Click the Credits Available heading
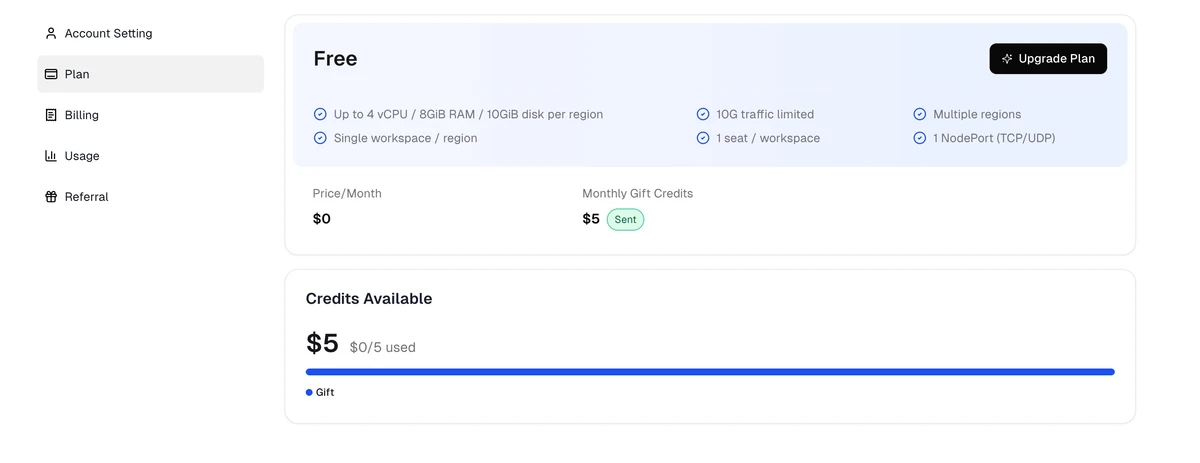The image size is (1200, 463). click(x=369, y=298)
